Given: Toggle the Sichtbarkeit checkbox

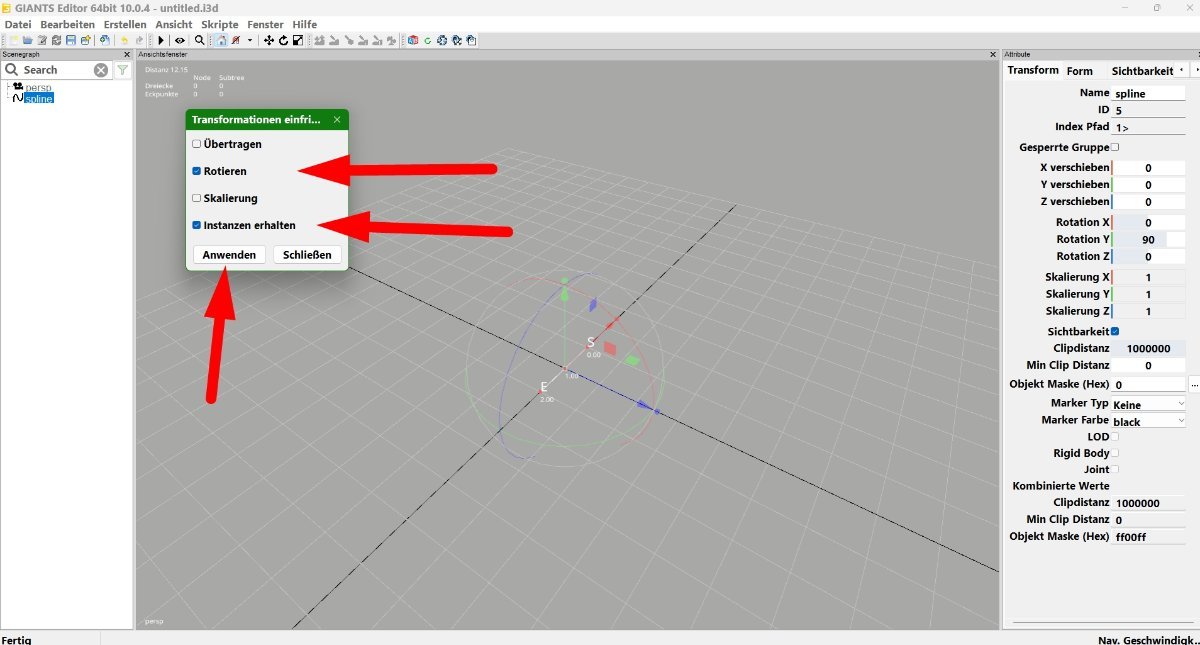Looking at the screenshot, I should pyautogui.click(x=1115, y=331).
